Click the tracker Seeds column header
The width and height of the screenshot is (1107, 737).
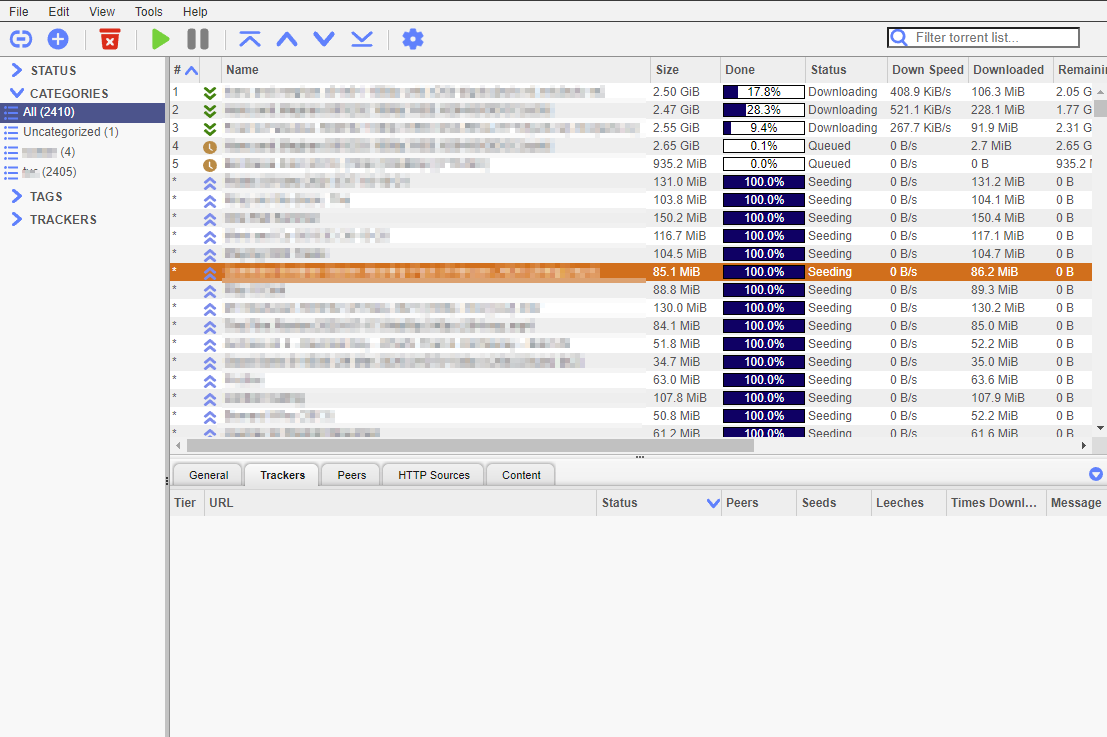pyautogui.click(x=834, y=503)
